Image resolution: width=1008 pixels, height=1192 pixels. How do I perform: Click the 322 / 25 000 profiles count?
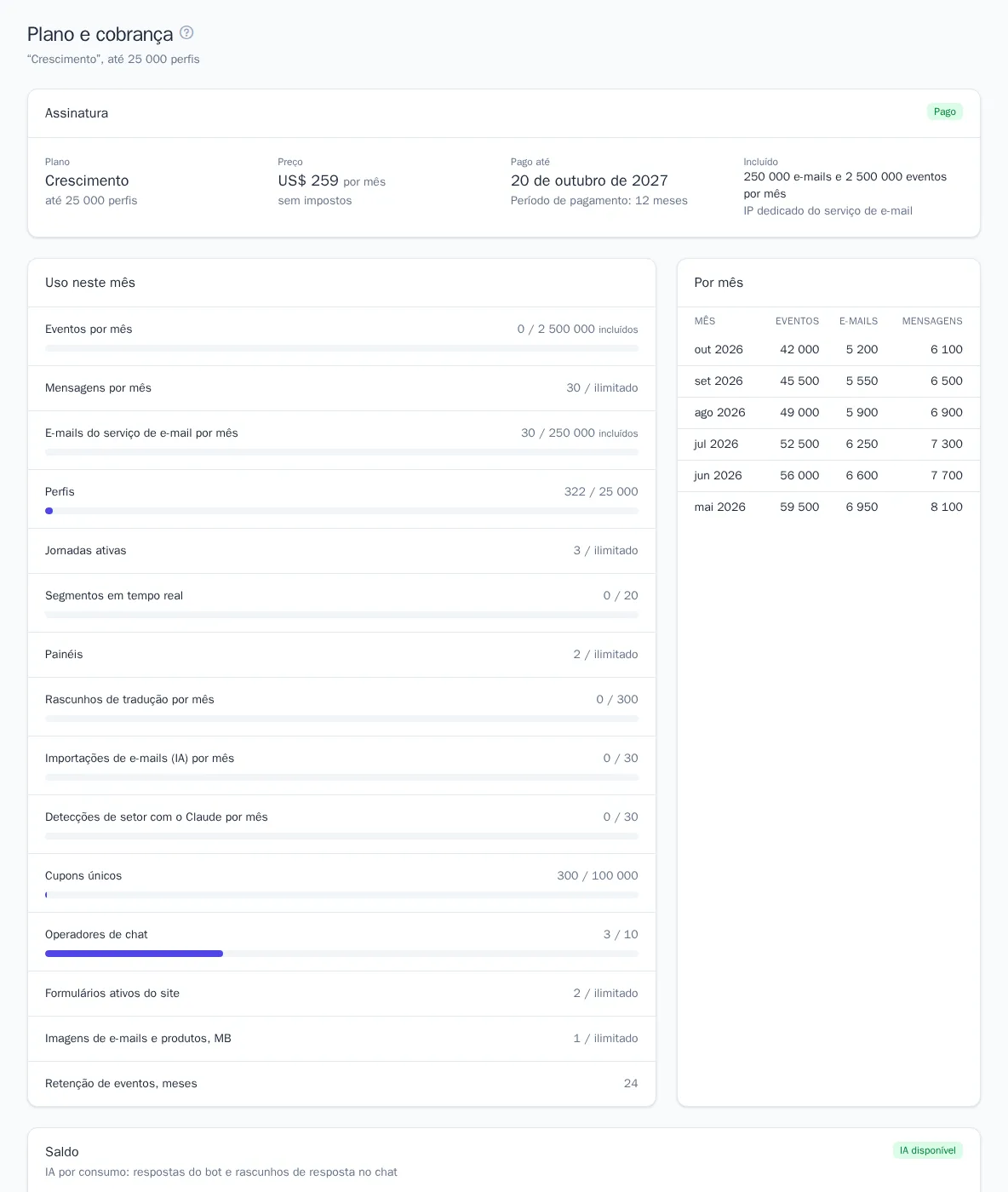[601, 492]
